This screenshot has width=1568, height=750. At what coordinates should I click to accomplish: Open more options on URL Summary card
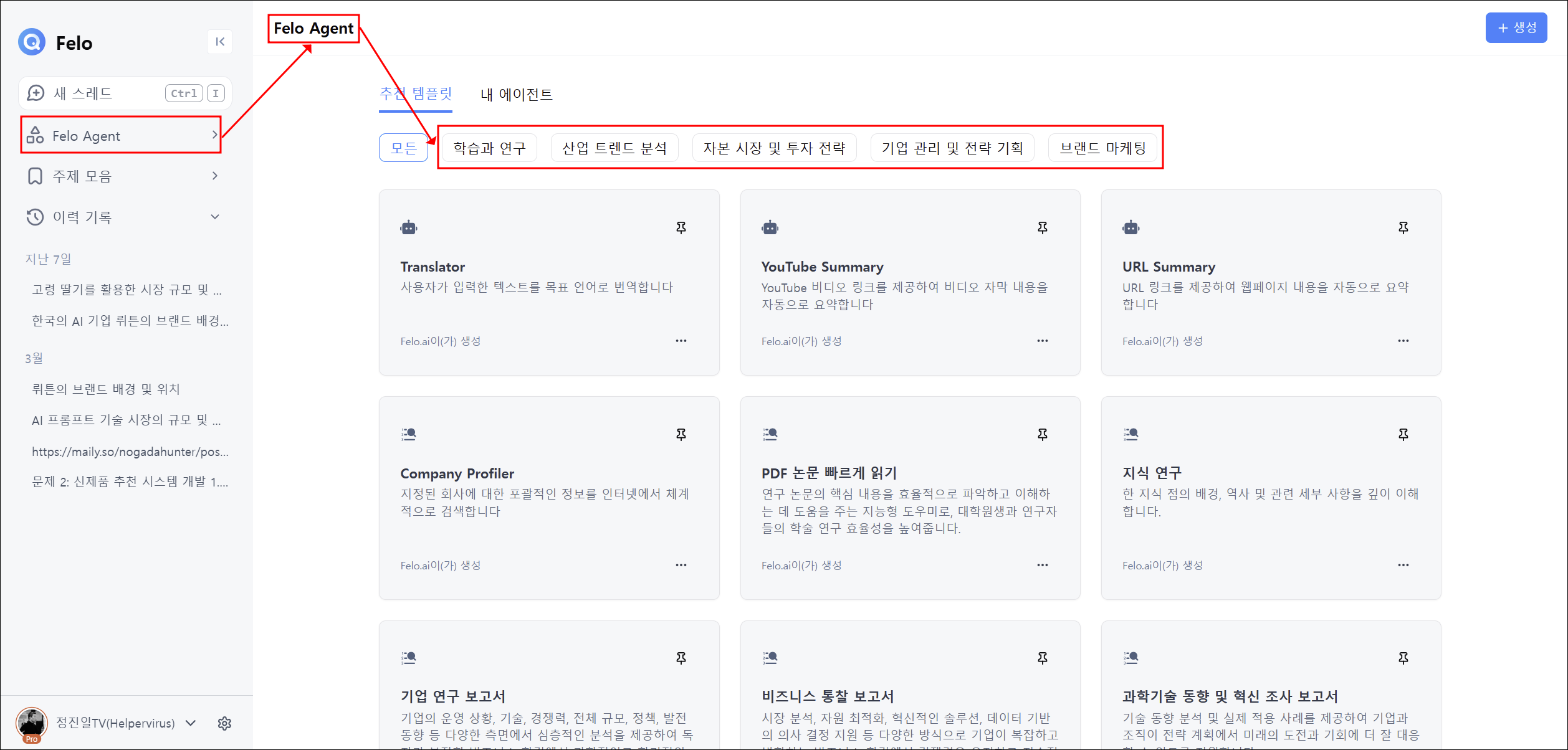[x=1403, y=341]
